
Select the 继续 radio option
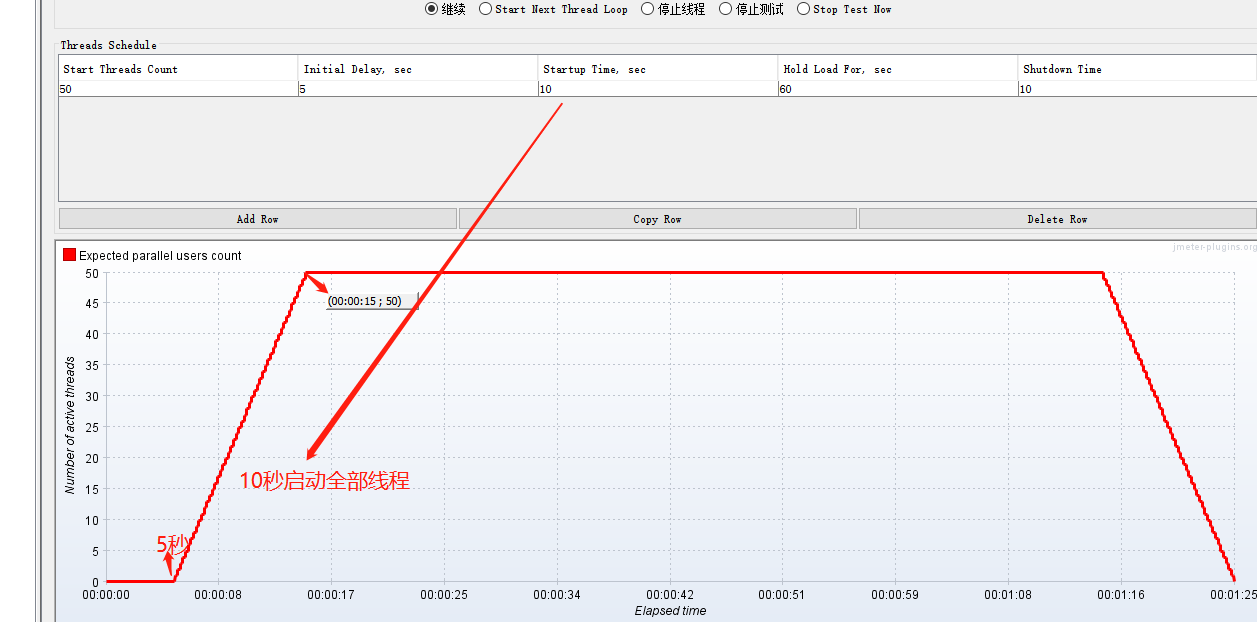click(x=430, y=9)
